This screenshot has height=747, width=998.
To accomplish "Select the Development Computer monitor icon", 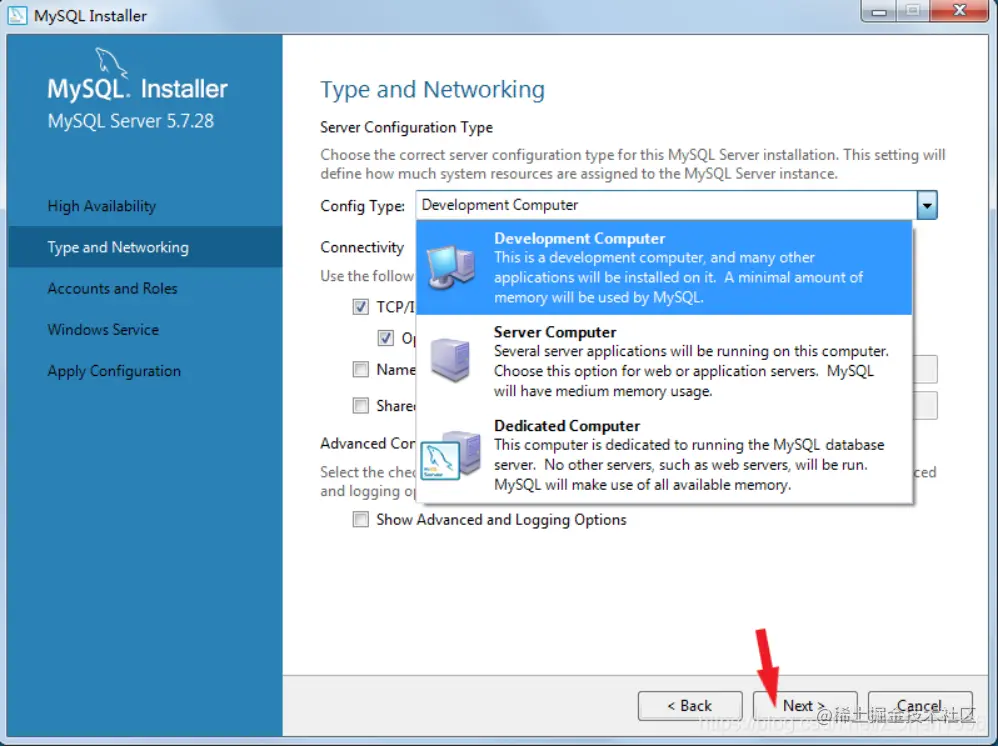I will point(451,267).
